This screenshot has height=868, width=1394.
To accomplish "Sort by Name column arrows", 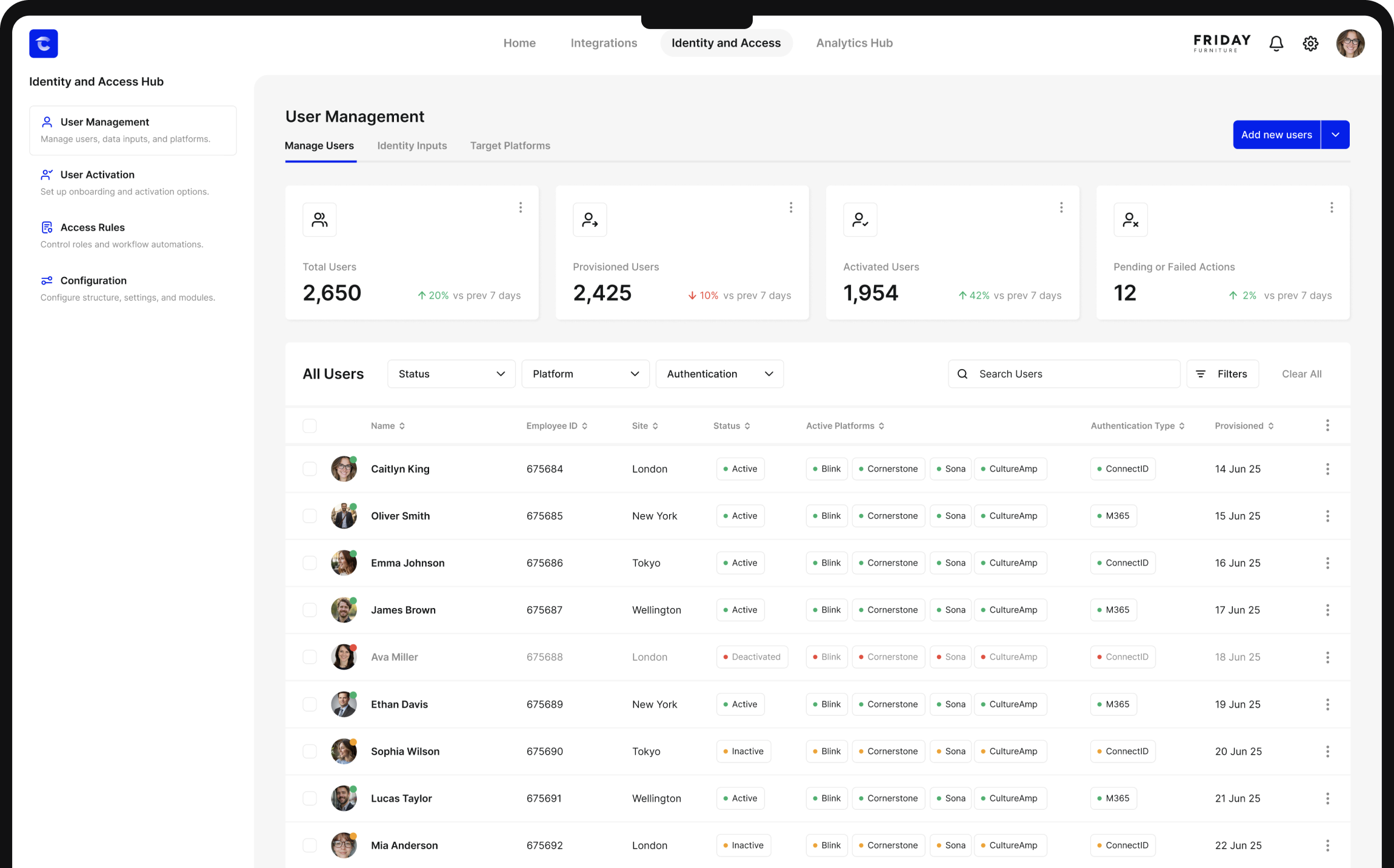I will [402, 426].
